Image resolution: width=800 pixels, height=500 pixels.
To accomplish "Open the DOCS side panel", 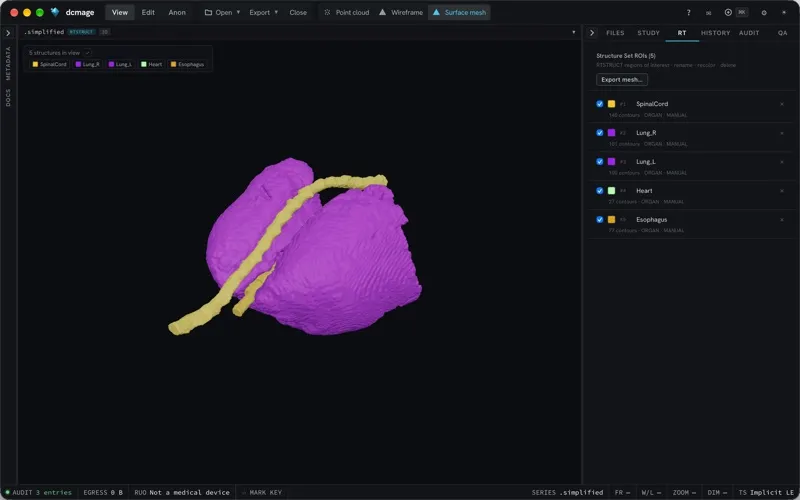I will (x=8, y=97).
